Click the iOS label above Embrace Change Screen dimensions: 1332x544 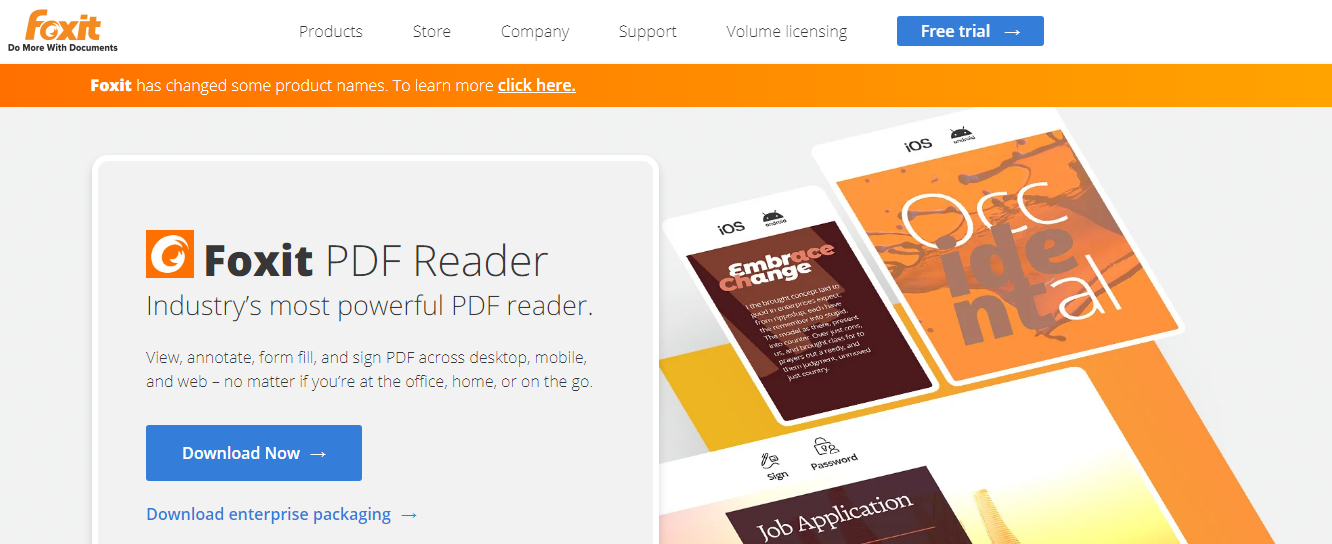731,228
